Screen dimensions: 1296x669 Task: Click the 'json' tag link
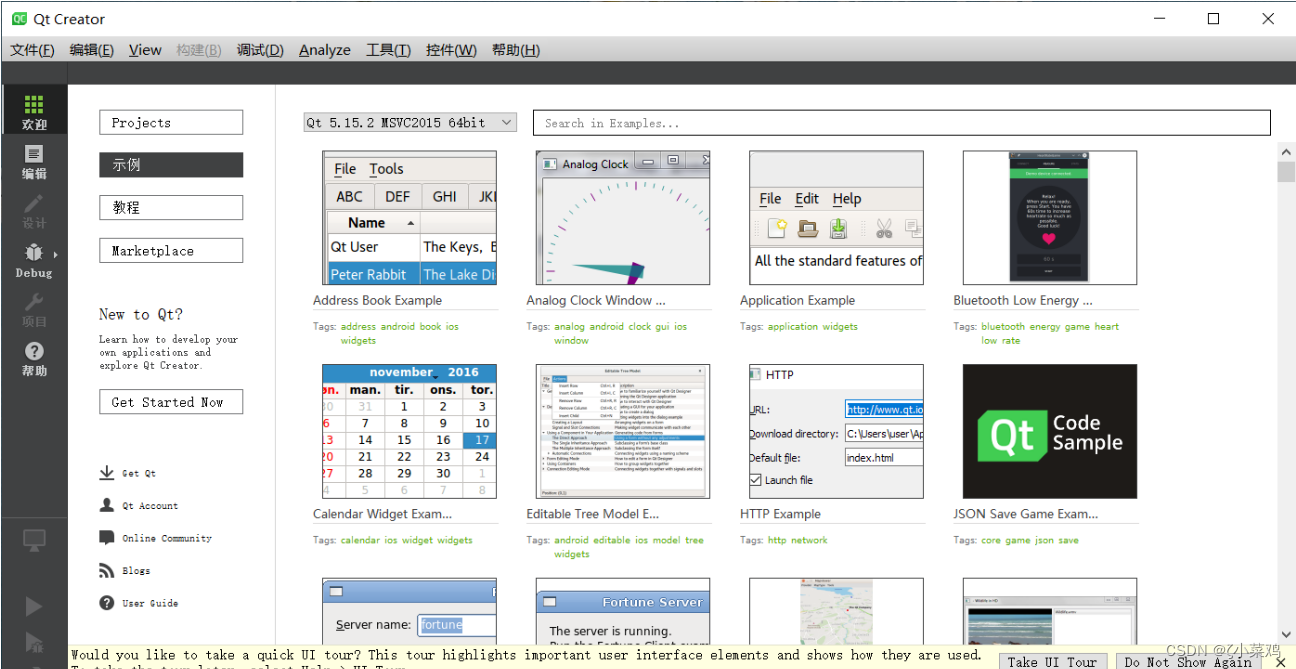point(1044,540)
